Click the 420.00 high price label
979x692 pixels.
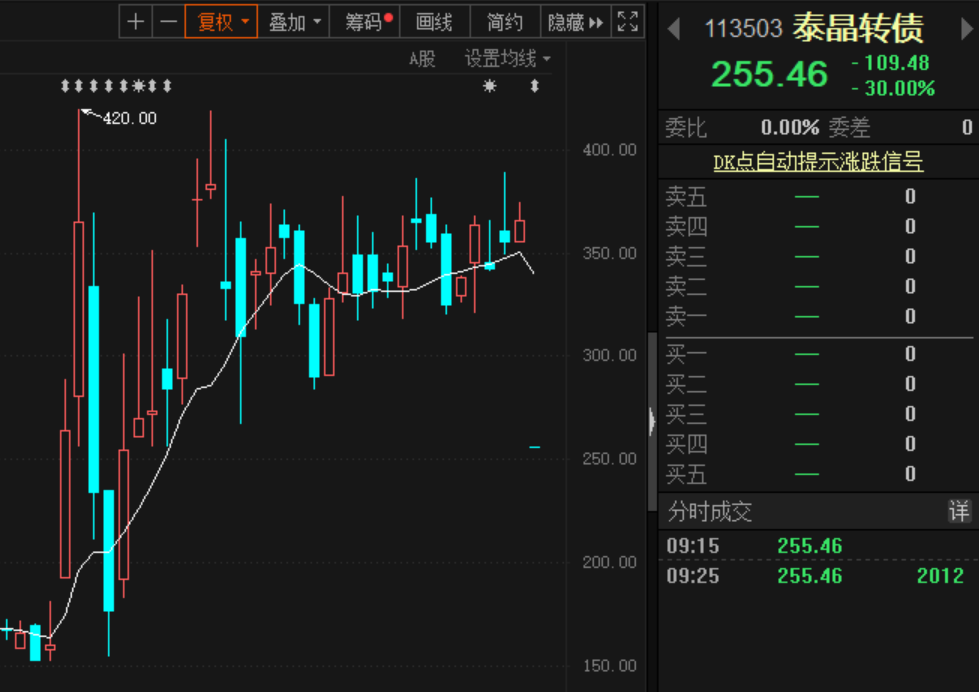[x=130, y=118]
